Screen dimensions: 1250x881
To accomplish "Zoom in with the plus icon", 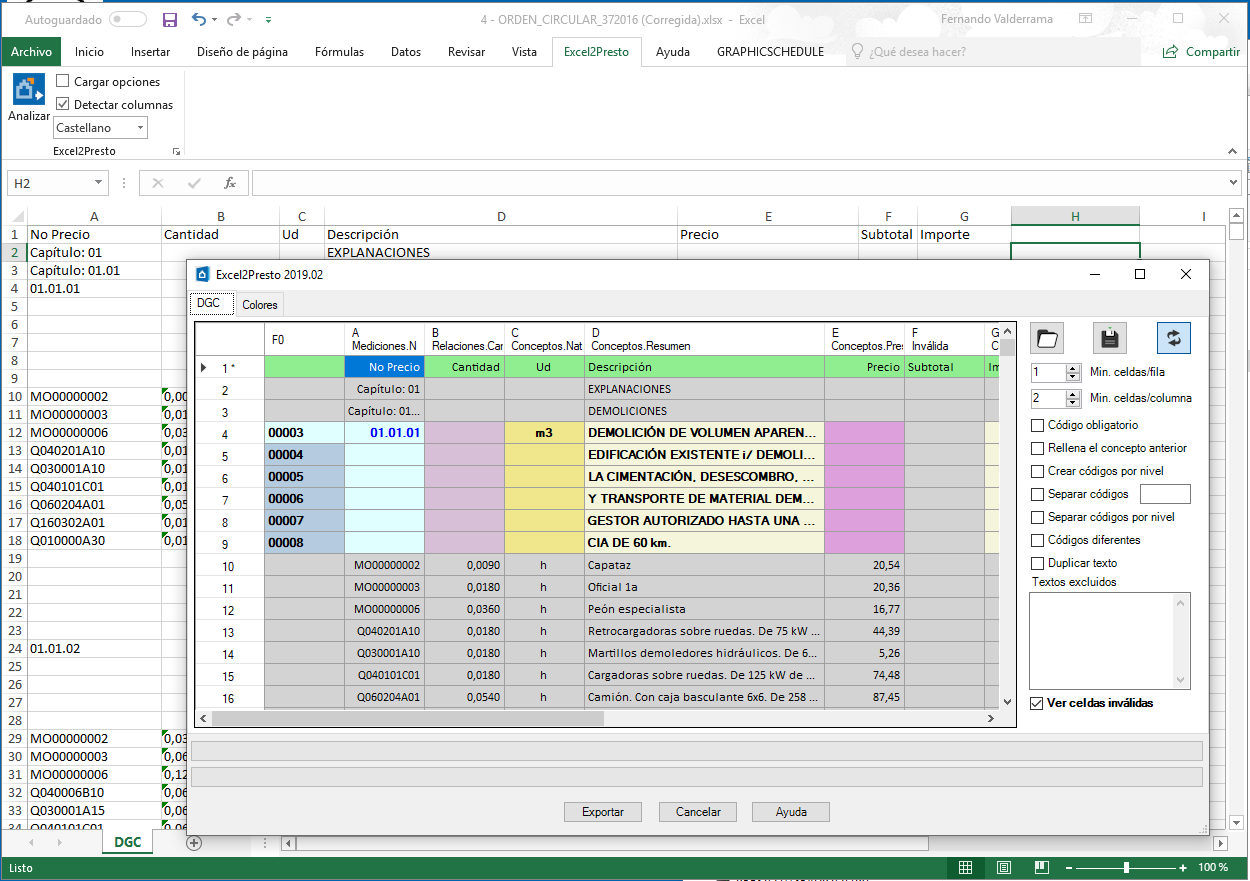I will (x=1184, y=867).
